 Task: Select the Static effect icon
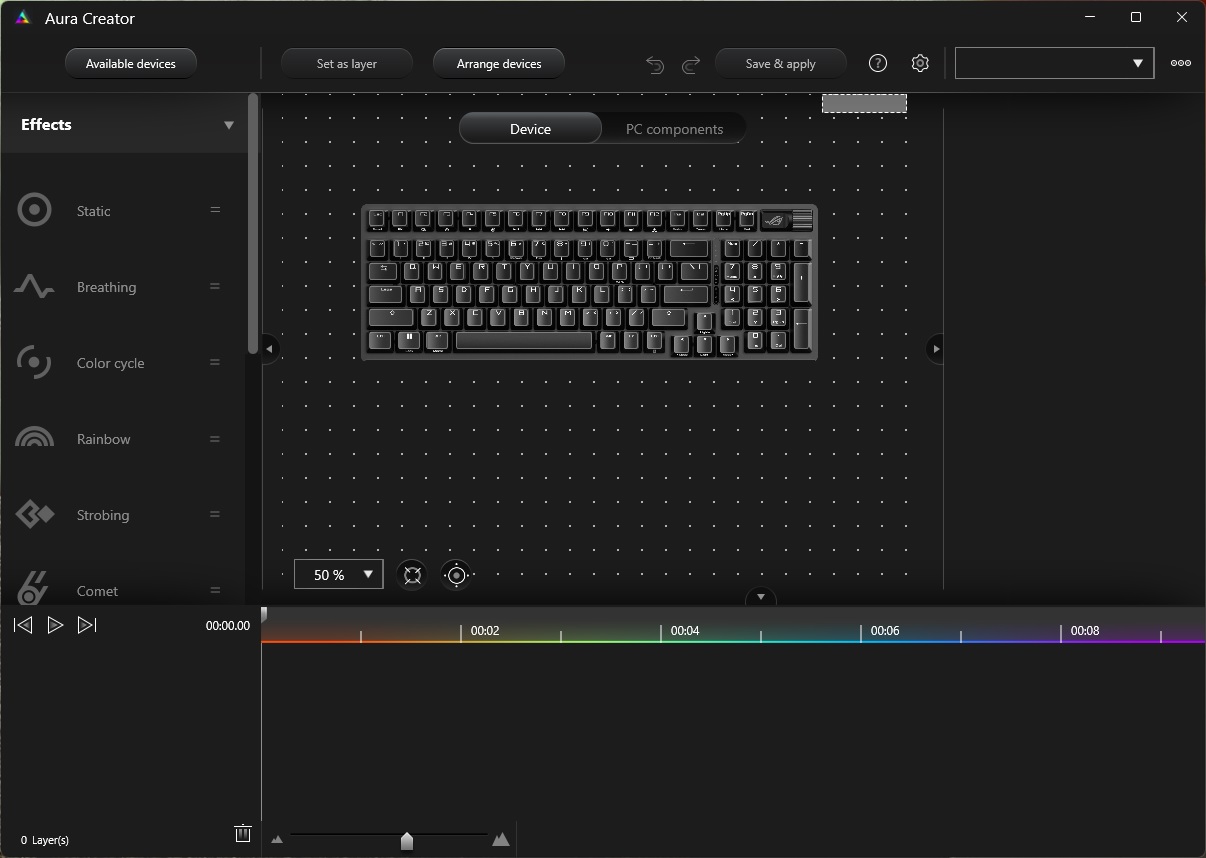[35, 211]
